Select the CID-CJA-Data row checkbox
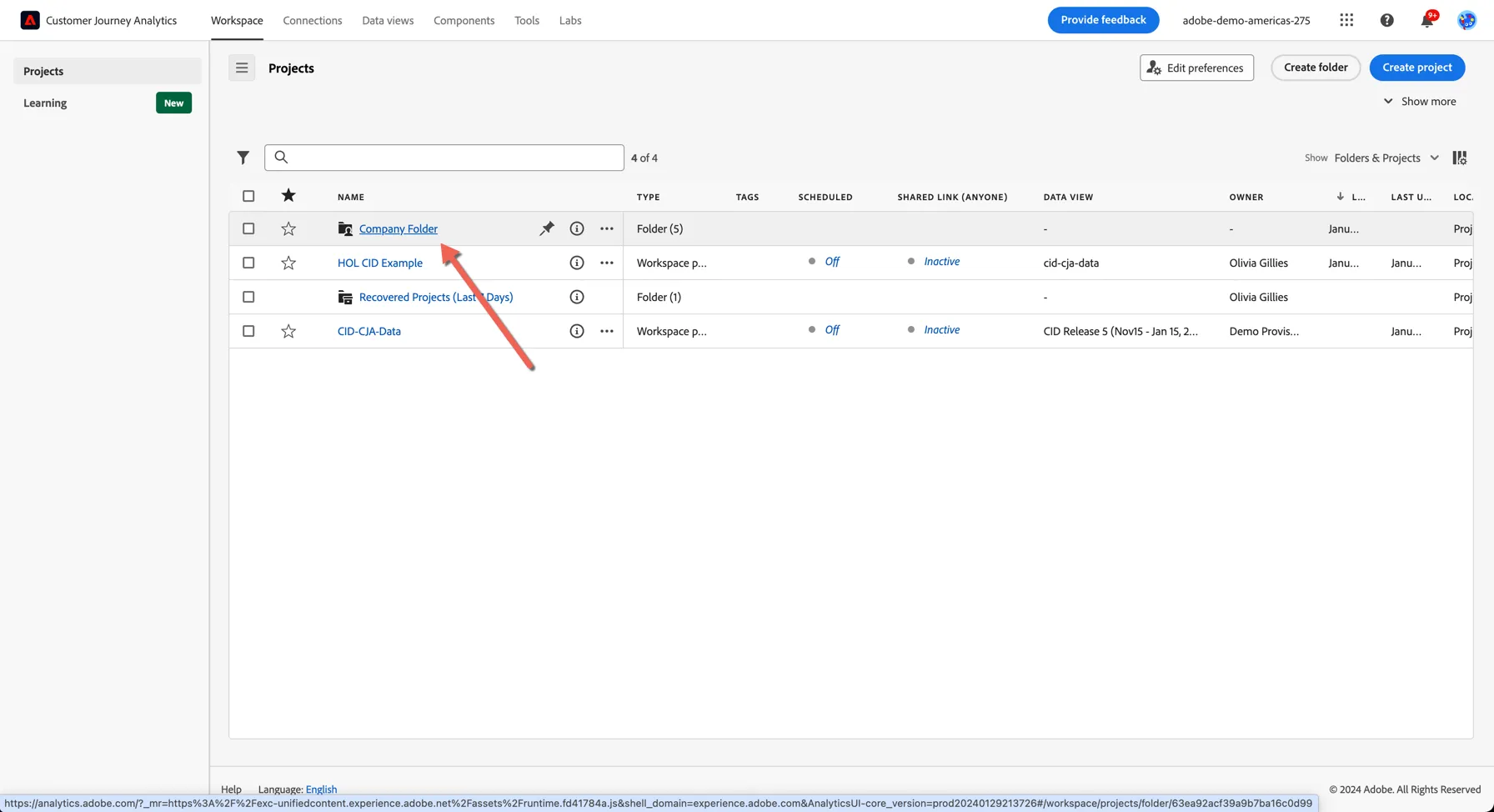The width and height of the screenshot is (1494, 812). coord(248,331)
